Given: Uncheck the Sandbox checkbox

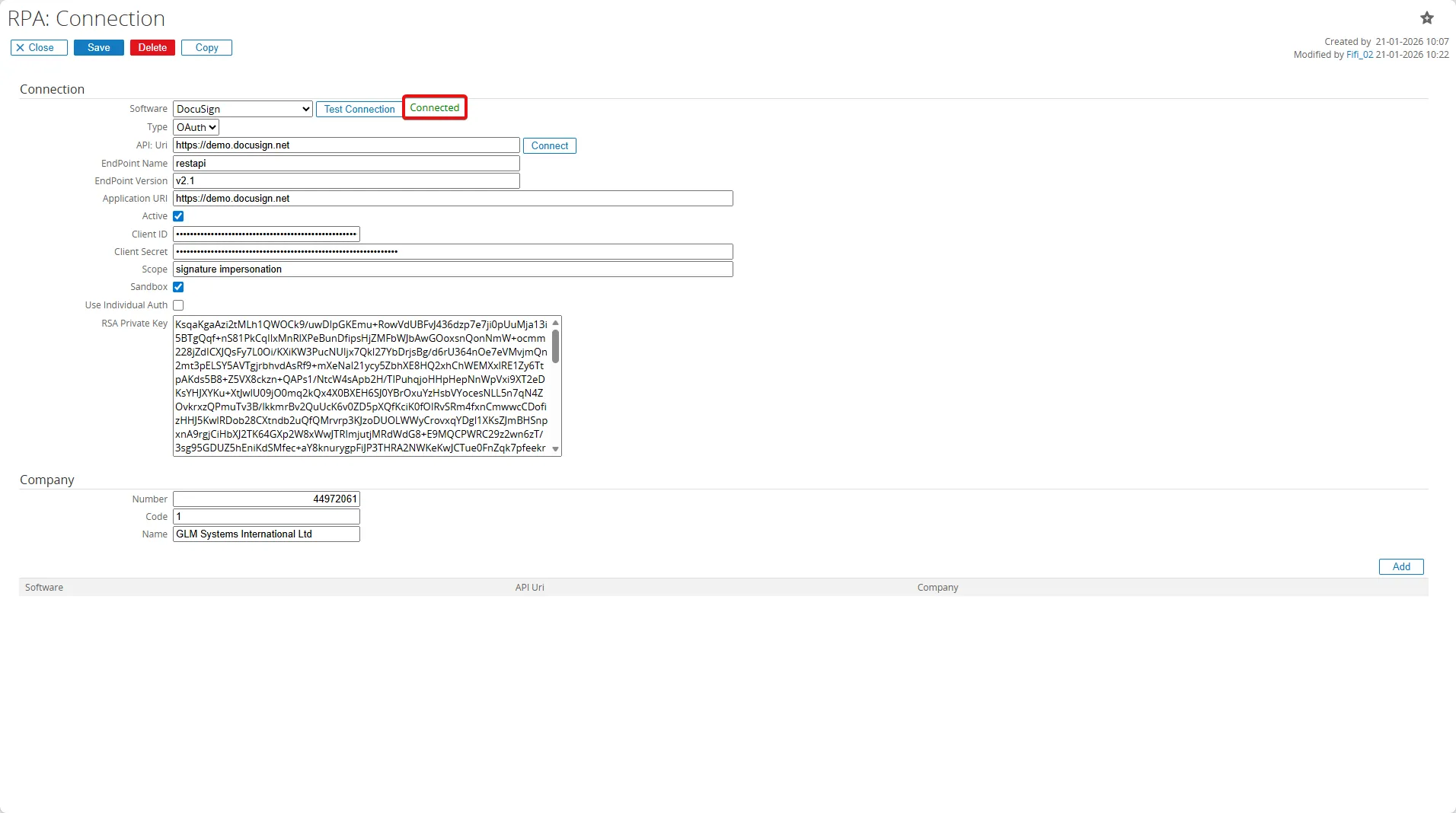Looking at the screenshot, I should (x=177, y=286).
